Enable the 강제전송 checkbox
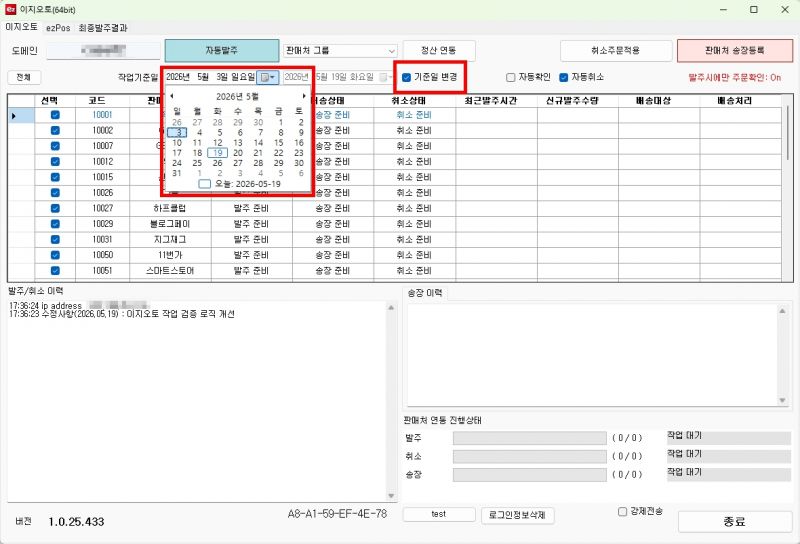800x544 pixels. (622, 511)
